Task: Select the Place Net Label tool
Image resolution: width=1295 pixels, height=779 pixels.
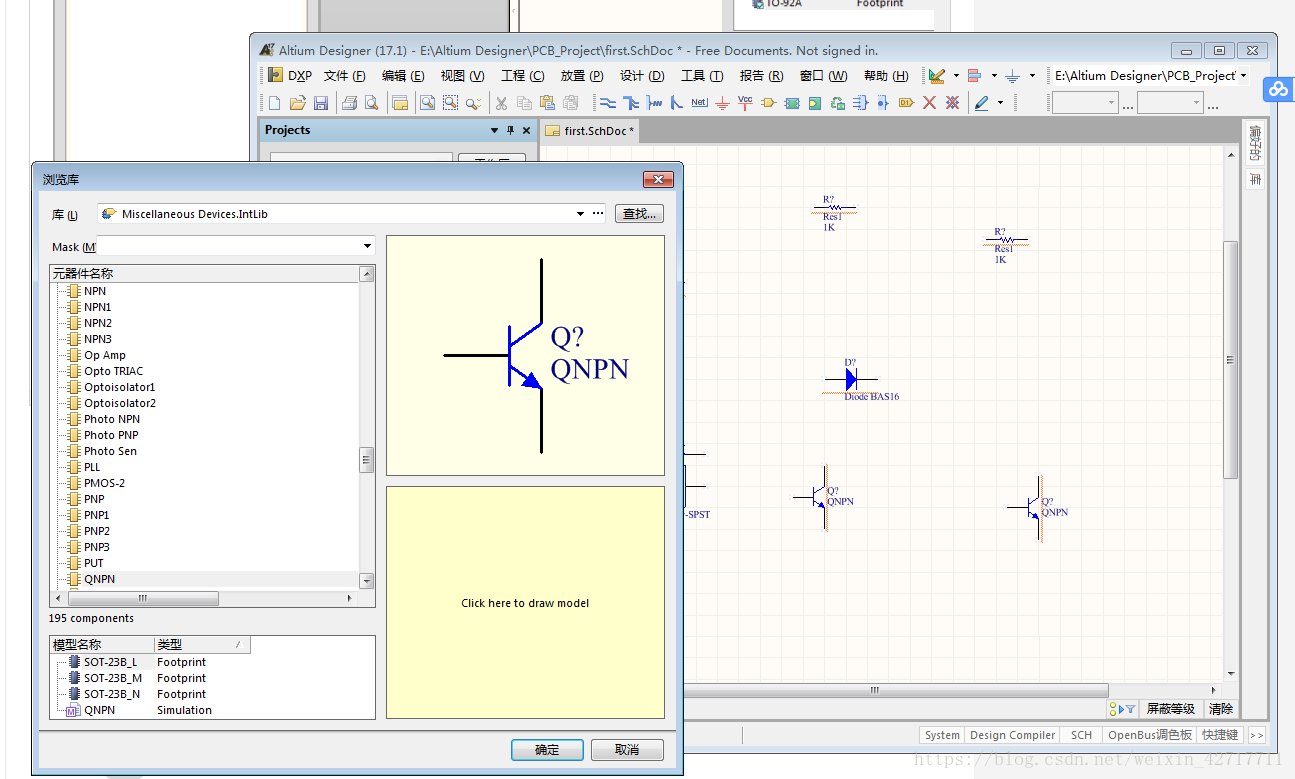Action: coord(699,103)
